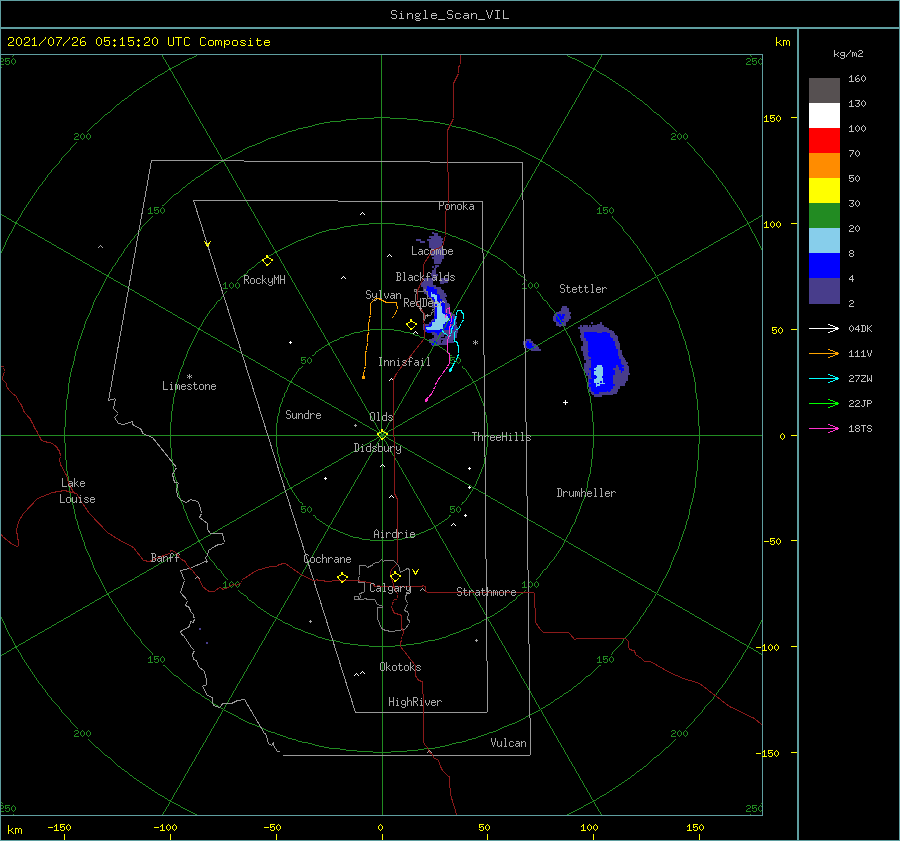Select the yellow diamond marker beside RockyMH
Image resolution: width=900 pixels, height=841 pixels.
point(267,261)
